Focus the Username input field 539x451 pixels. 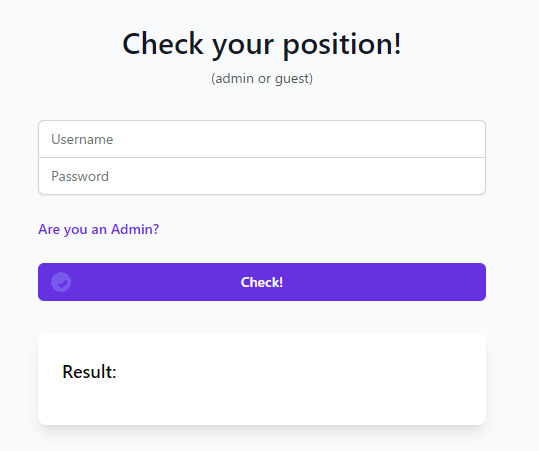[x=262, y=139]
